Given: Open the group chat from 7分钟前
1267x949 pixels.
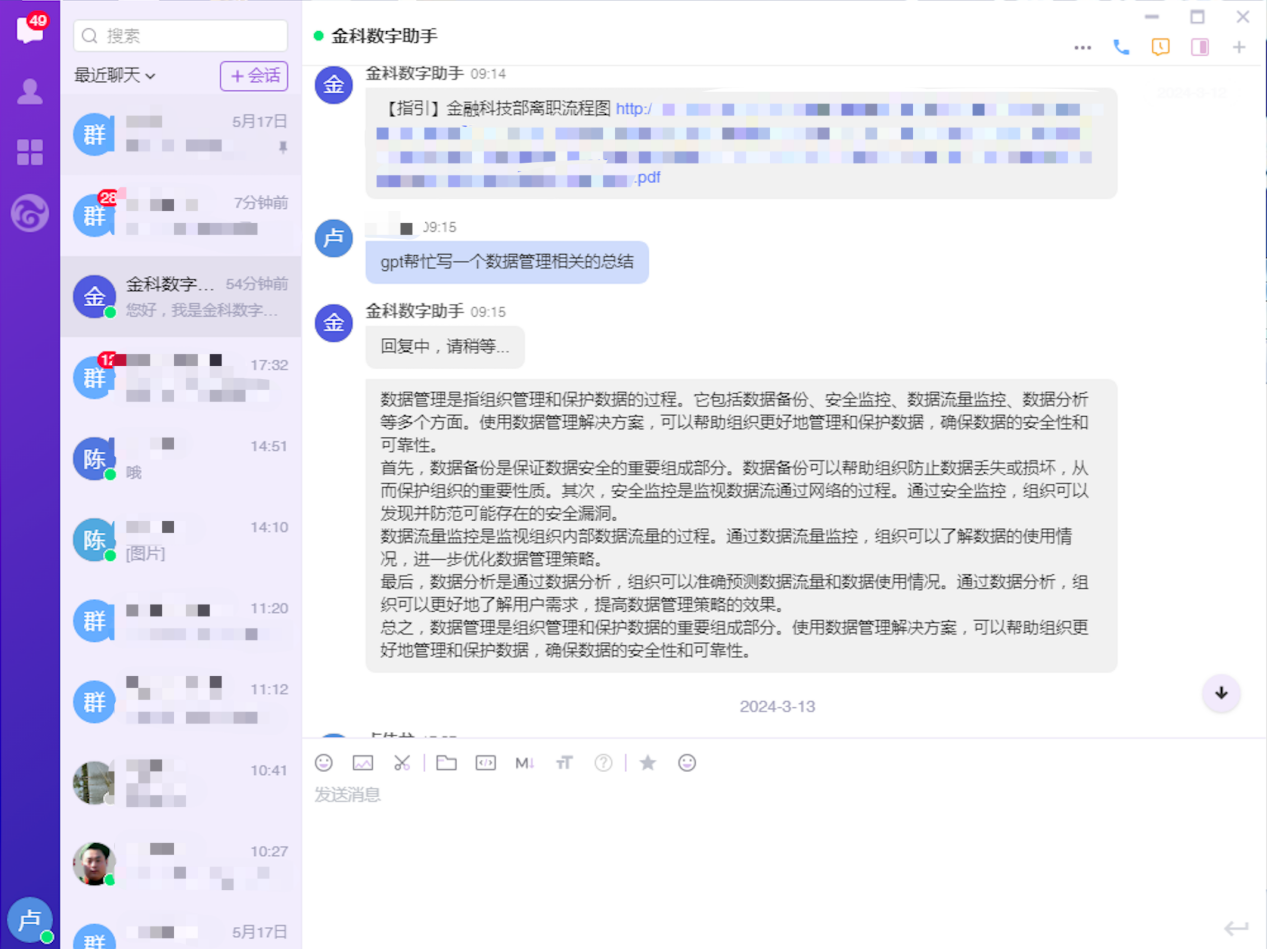Looking at the screenshot, I should click(181, 215).
